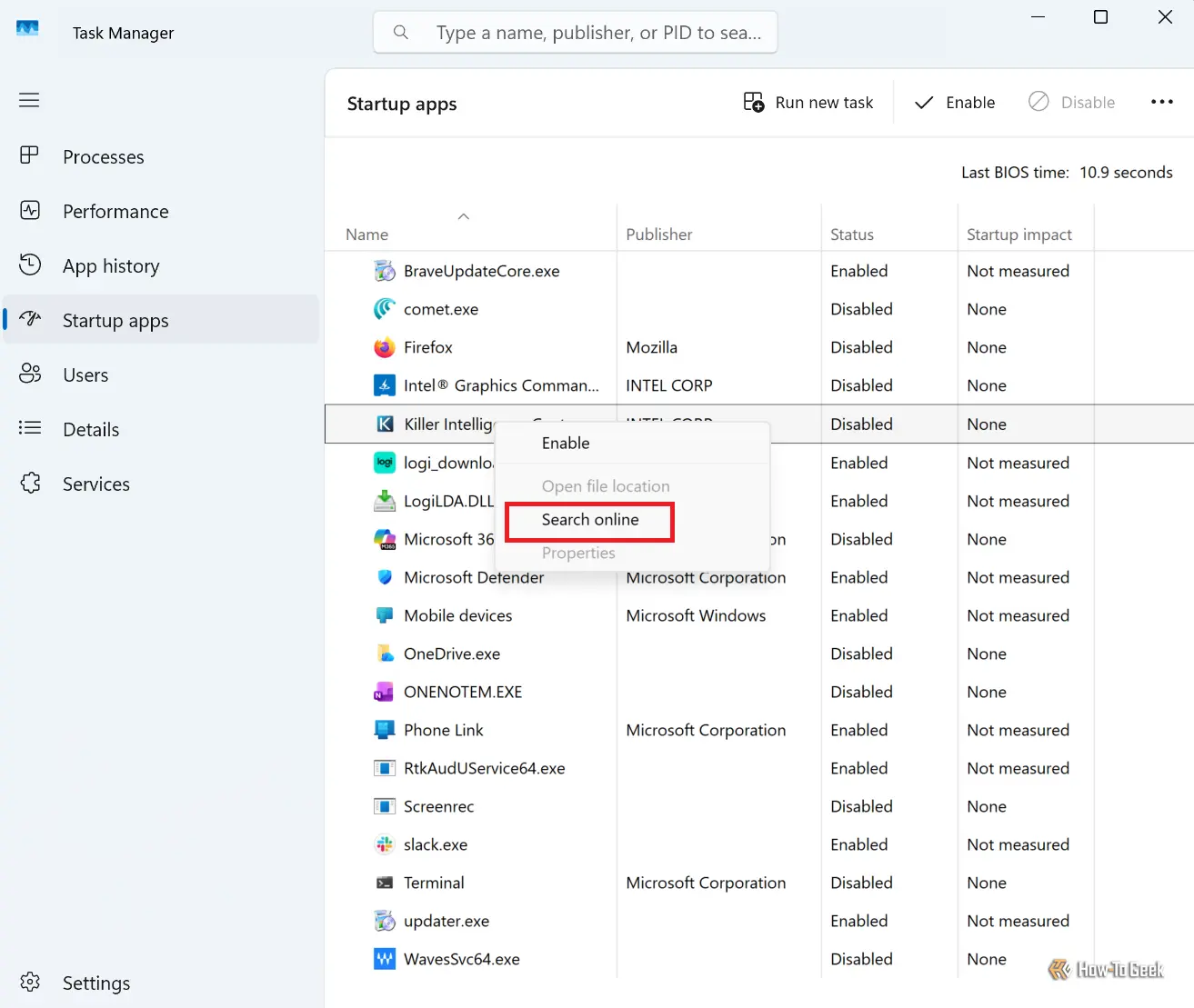Click the Phone Link icon
Screen dimensions: 1194x1008
coord(385,730)
